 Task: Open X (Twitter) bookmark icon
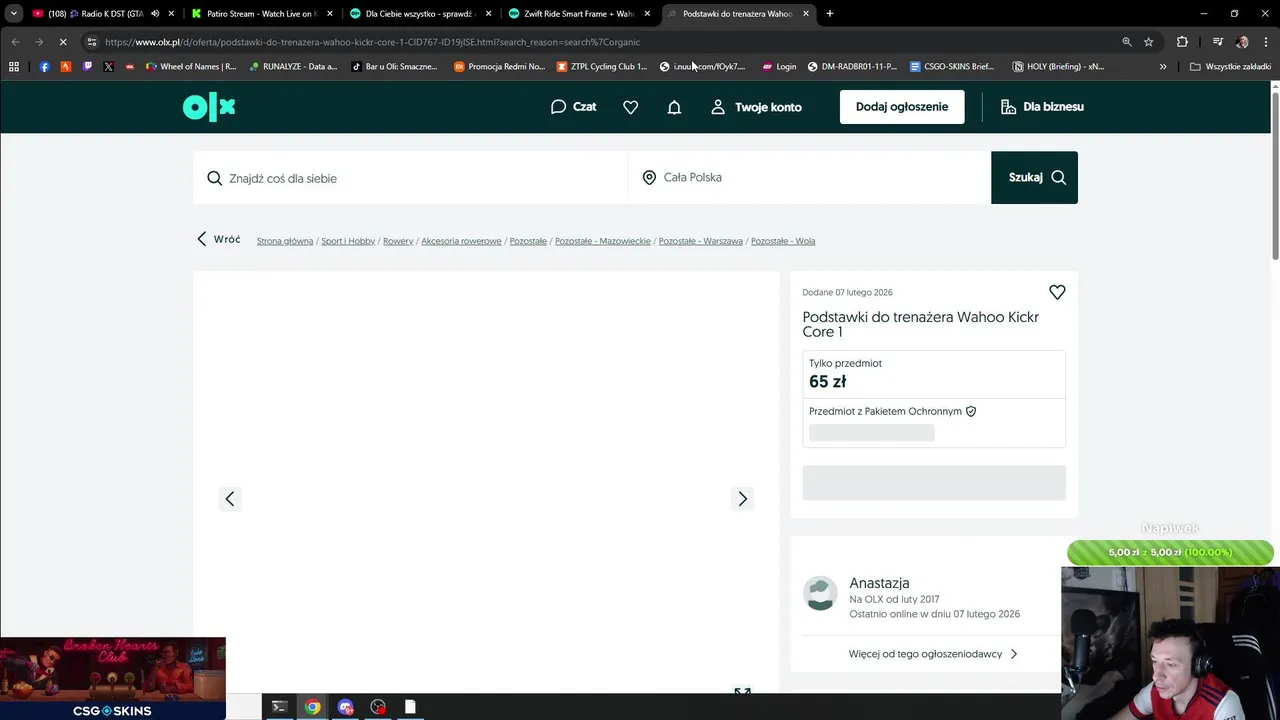109,67
